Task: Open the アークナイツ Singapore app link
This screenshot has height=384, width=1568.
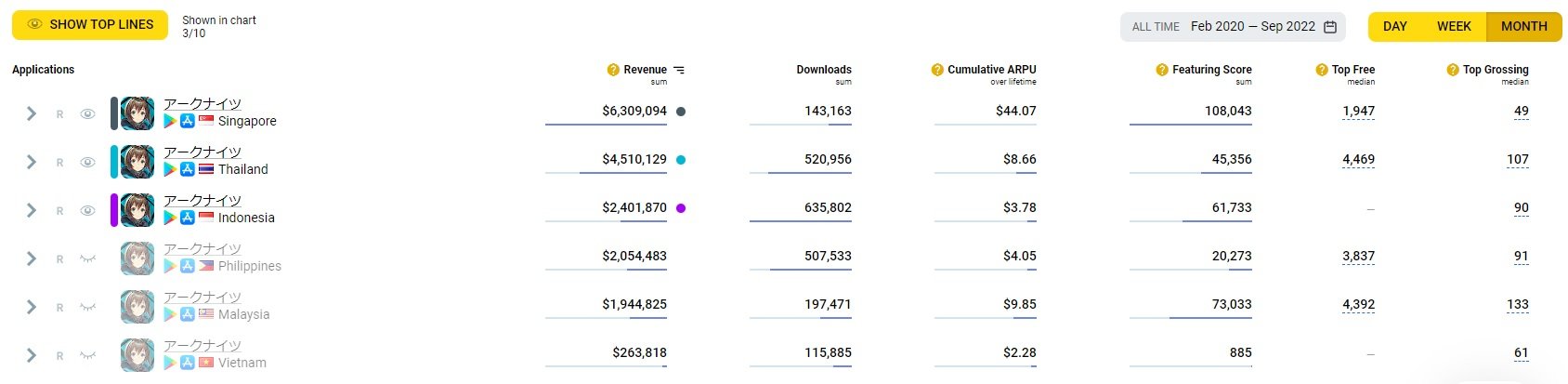Action: (203, 104)
